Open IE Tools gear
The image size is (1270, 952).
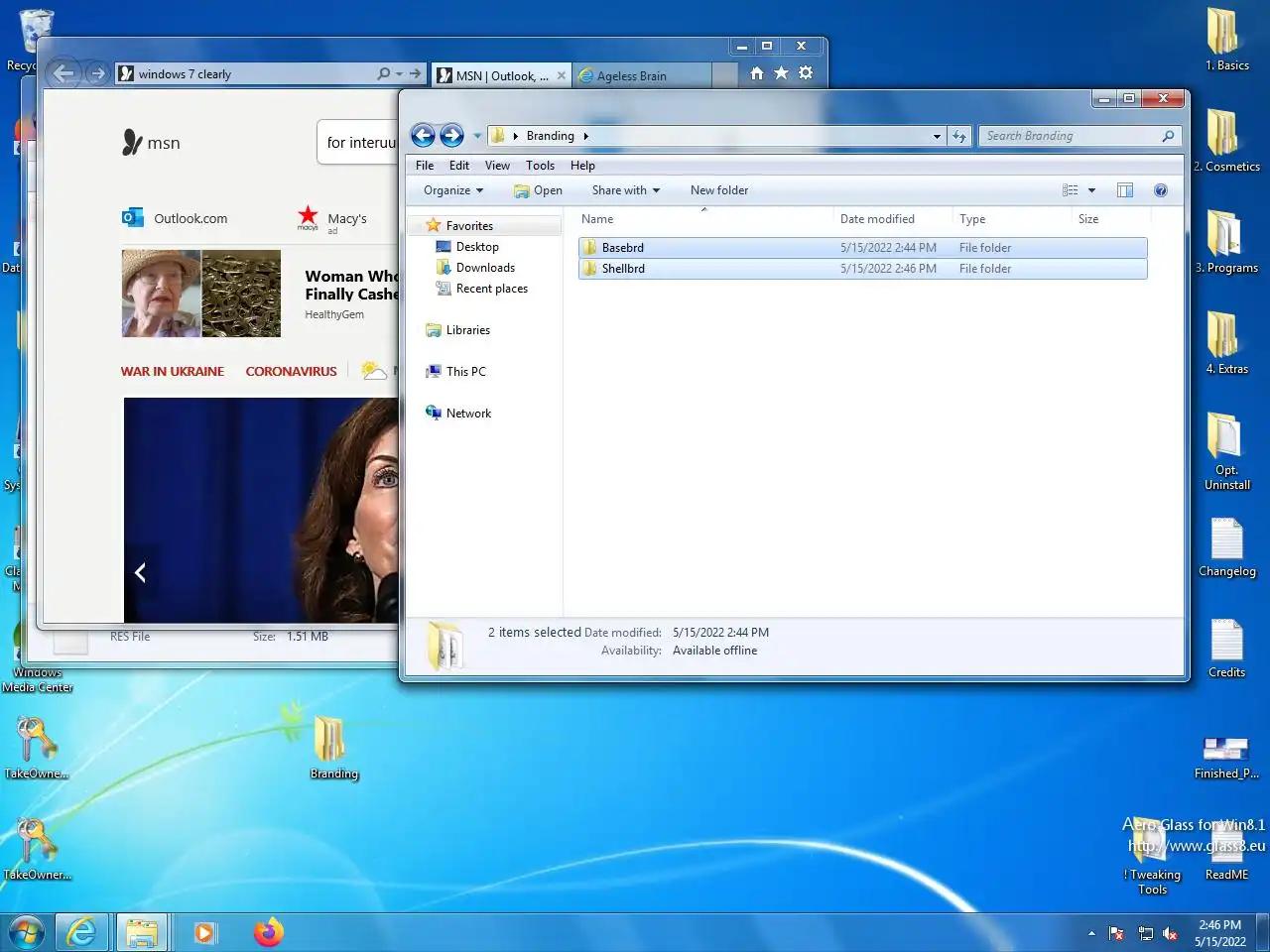pyautogui.click(x=806, y=73)
